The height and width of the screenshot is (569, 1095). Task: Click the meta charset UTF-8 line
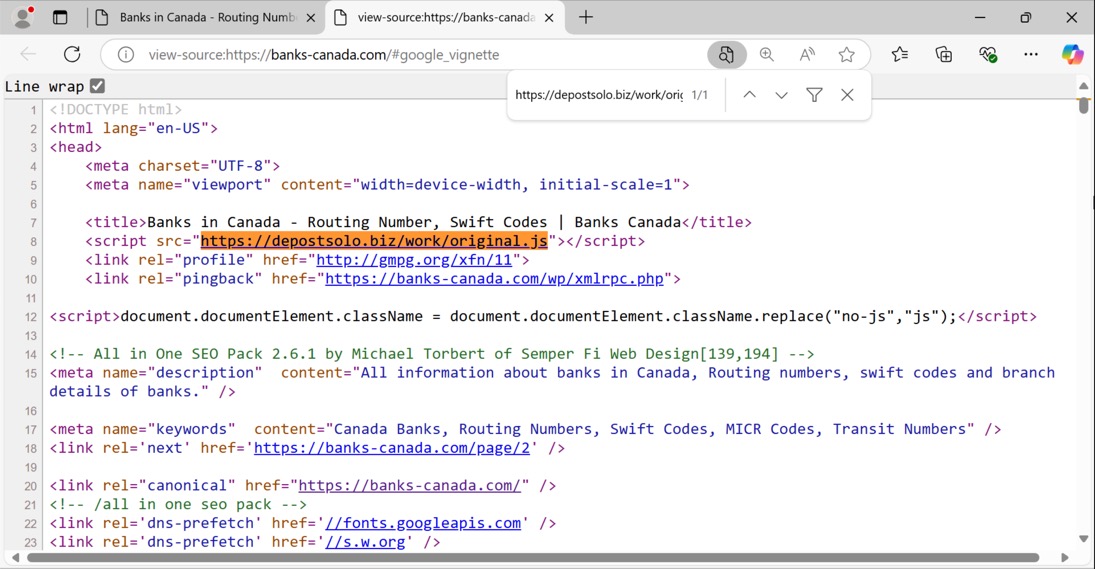click(182, 166)
